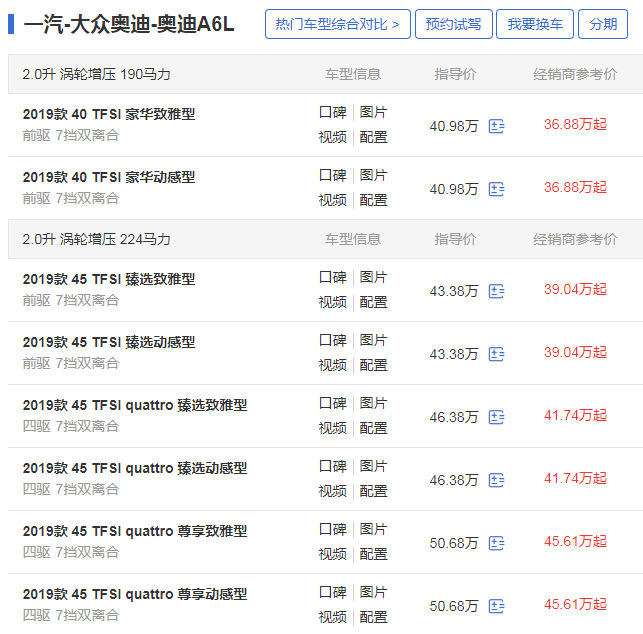Click 视频 for 40 TFSI 豪华动感型
Image resolution: width=643 pixels, height=634 pixels.
(x=333, y=200)
